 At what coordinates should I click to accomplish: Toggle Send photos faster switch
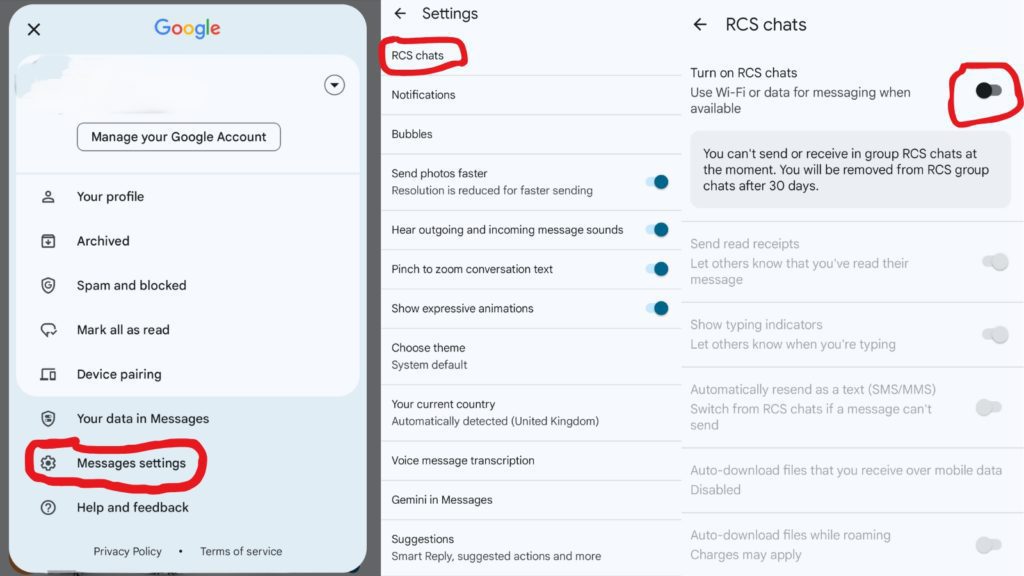point(658,182)
